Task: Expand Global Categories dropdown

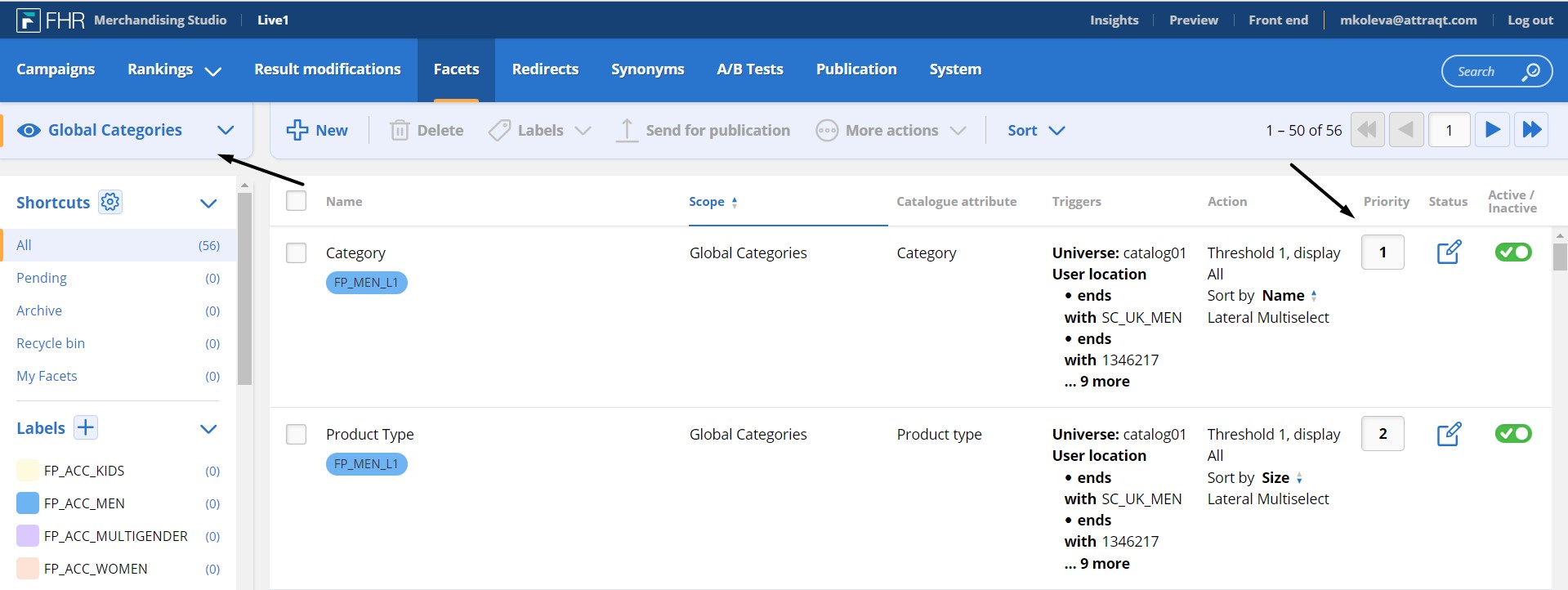Action: pyautogui.click(x=226, y=130)
